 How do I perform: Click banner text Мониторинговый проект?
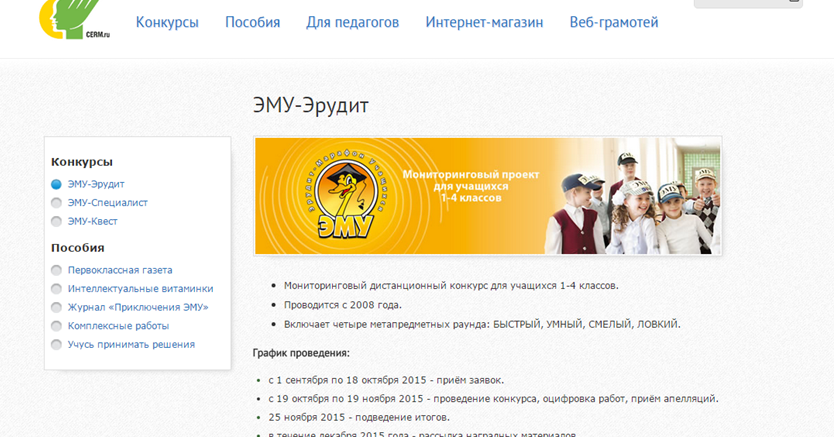click(471, 174)
